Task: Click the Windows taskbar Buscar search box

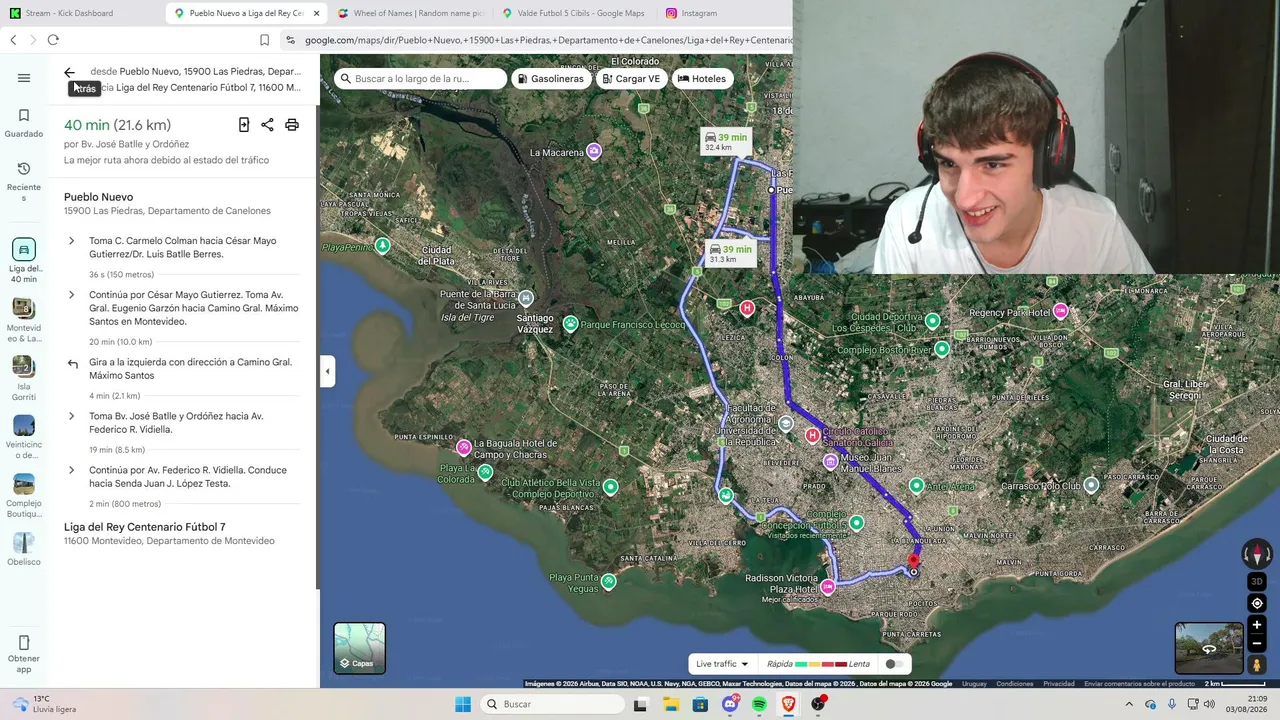Action: pos(552,704)
